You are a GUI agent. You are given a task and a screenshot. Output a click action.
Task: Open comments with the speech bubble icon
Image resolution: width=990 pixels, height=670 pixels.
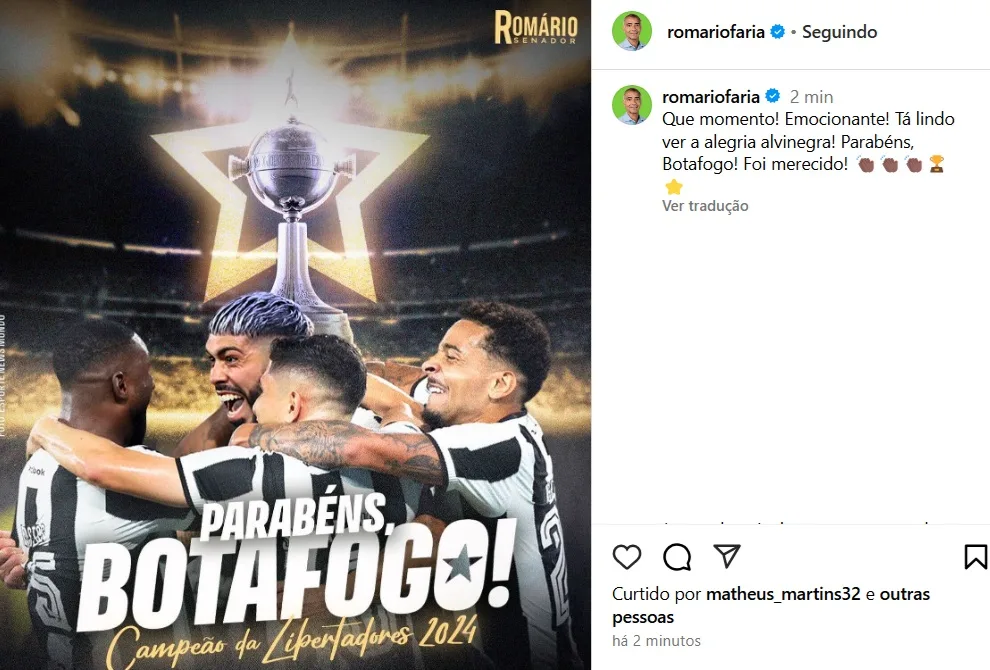coord(677,557)
